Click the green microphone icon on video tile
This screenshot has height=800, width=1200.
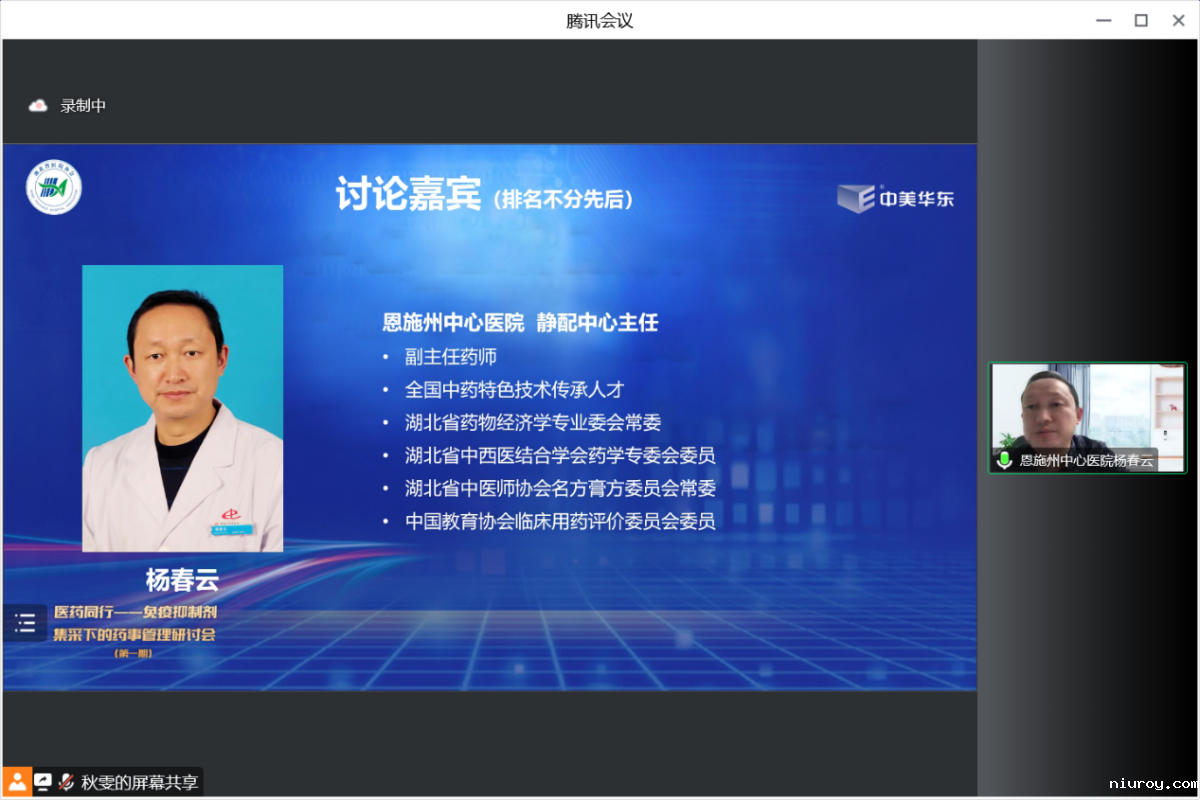tap(1004, 460)
